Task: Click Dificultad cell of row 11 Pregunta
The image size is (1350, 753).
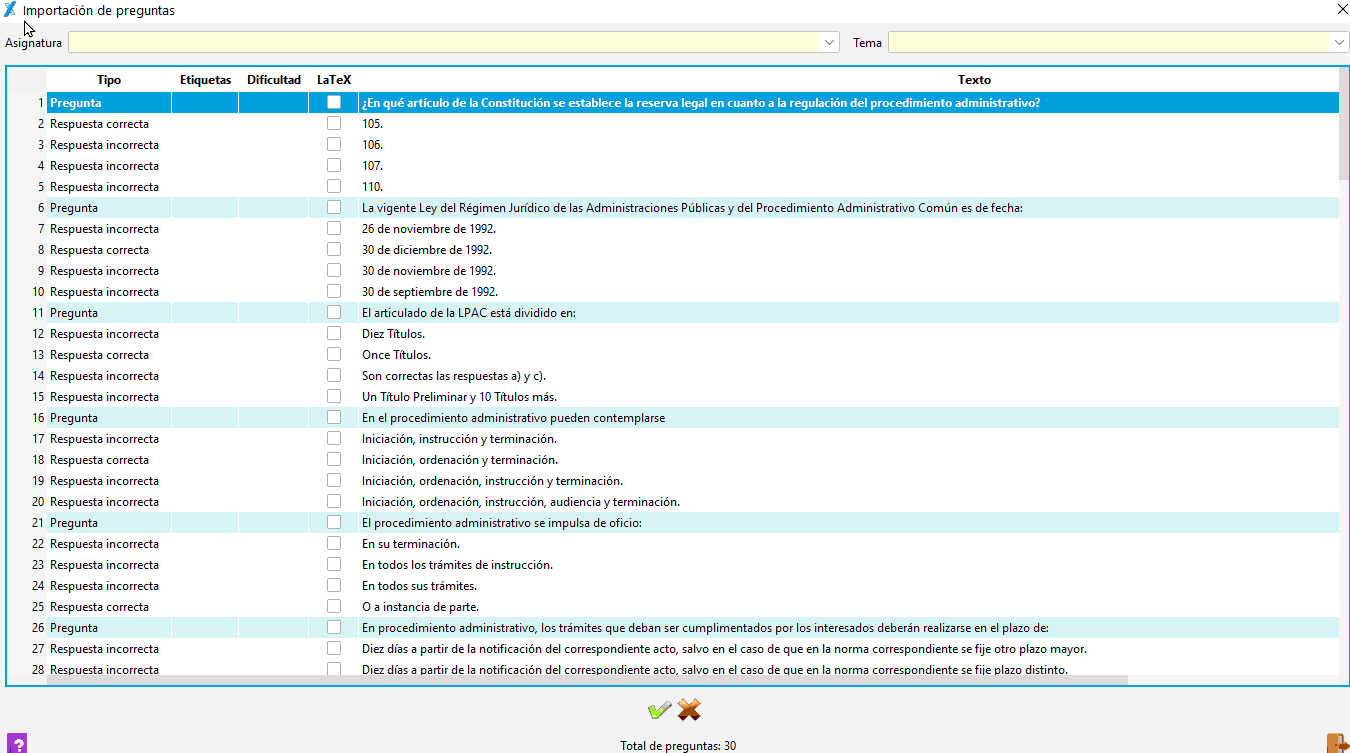Action: (x=274, y=313)
